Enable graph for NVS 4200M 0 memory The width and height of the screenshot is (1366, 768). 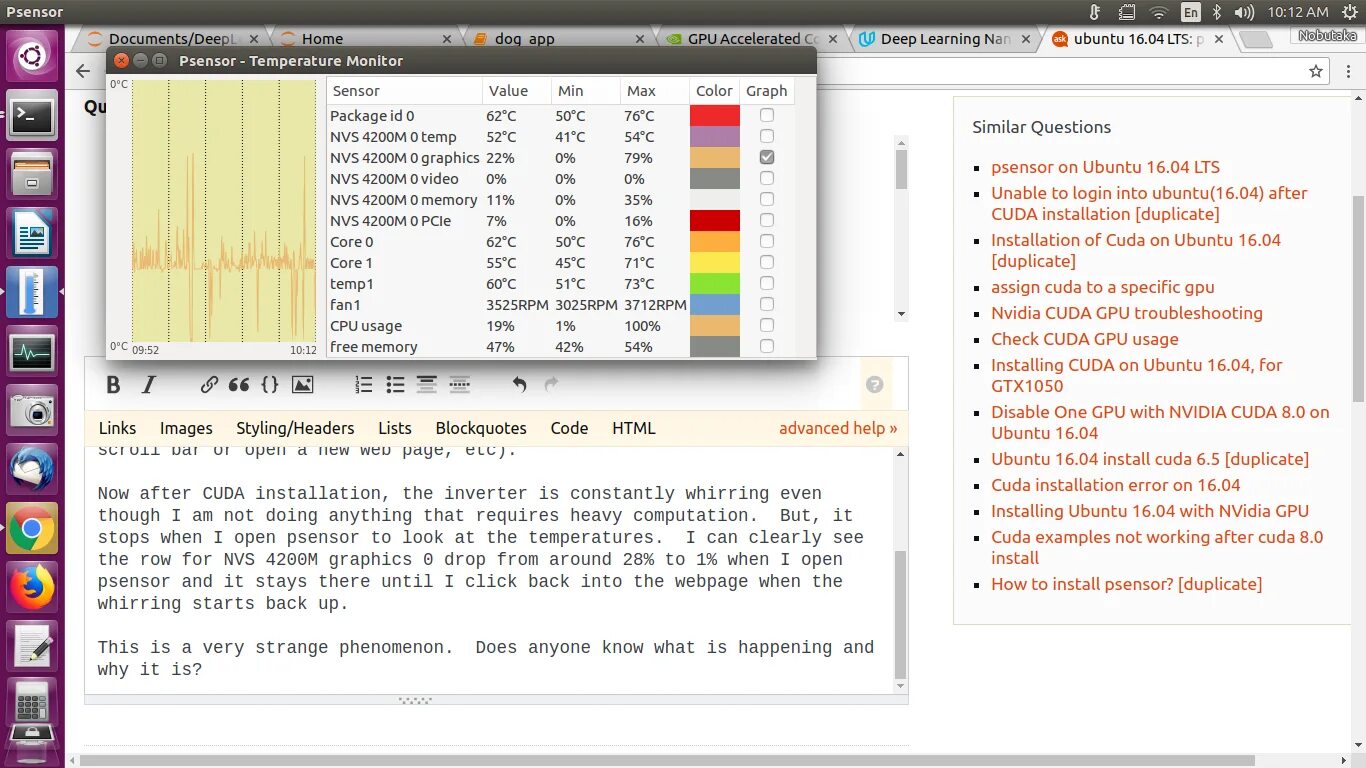pos(767,200)
